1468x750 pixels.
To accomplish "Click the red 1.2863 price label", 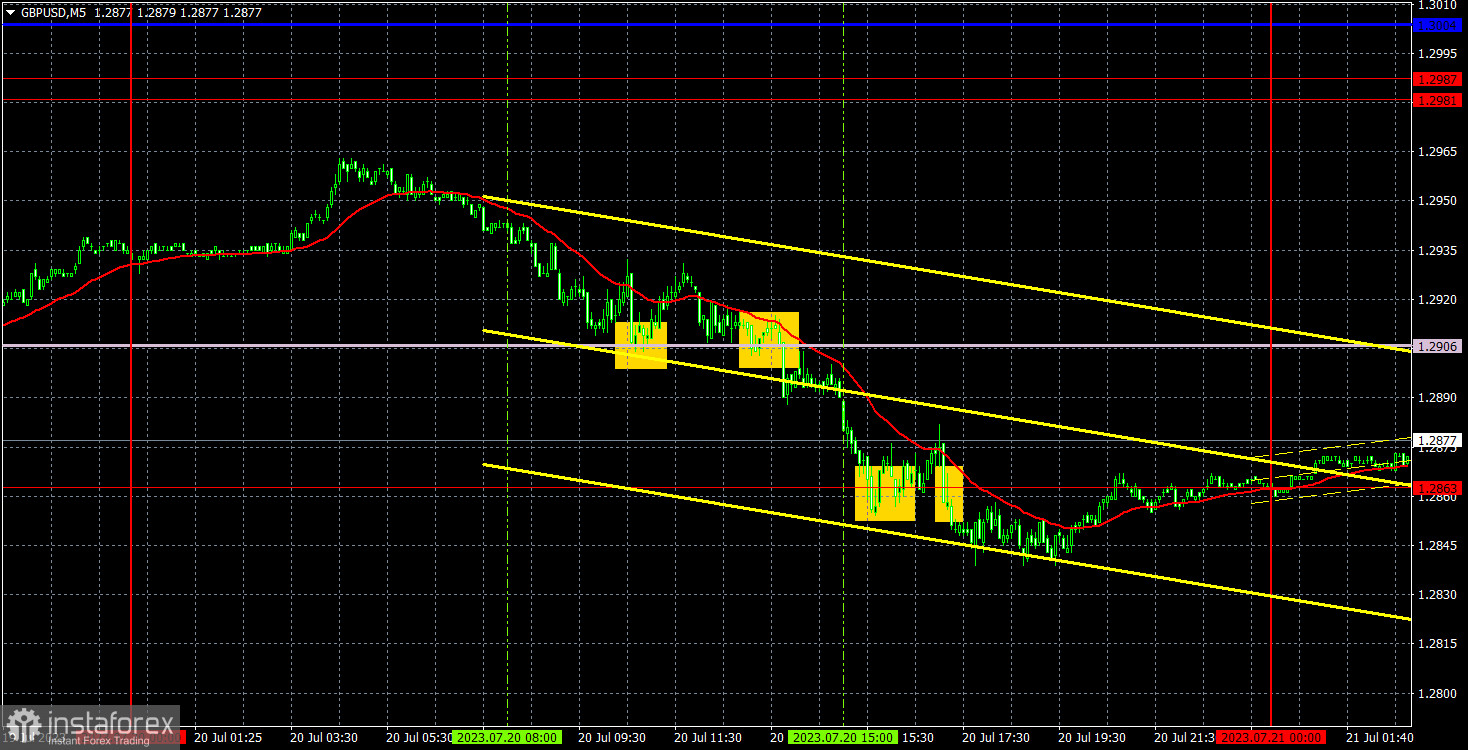I will click(1439, 488).
